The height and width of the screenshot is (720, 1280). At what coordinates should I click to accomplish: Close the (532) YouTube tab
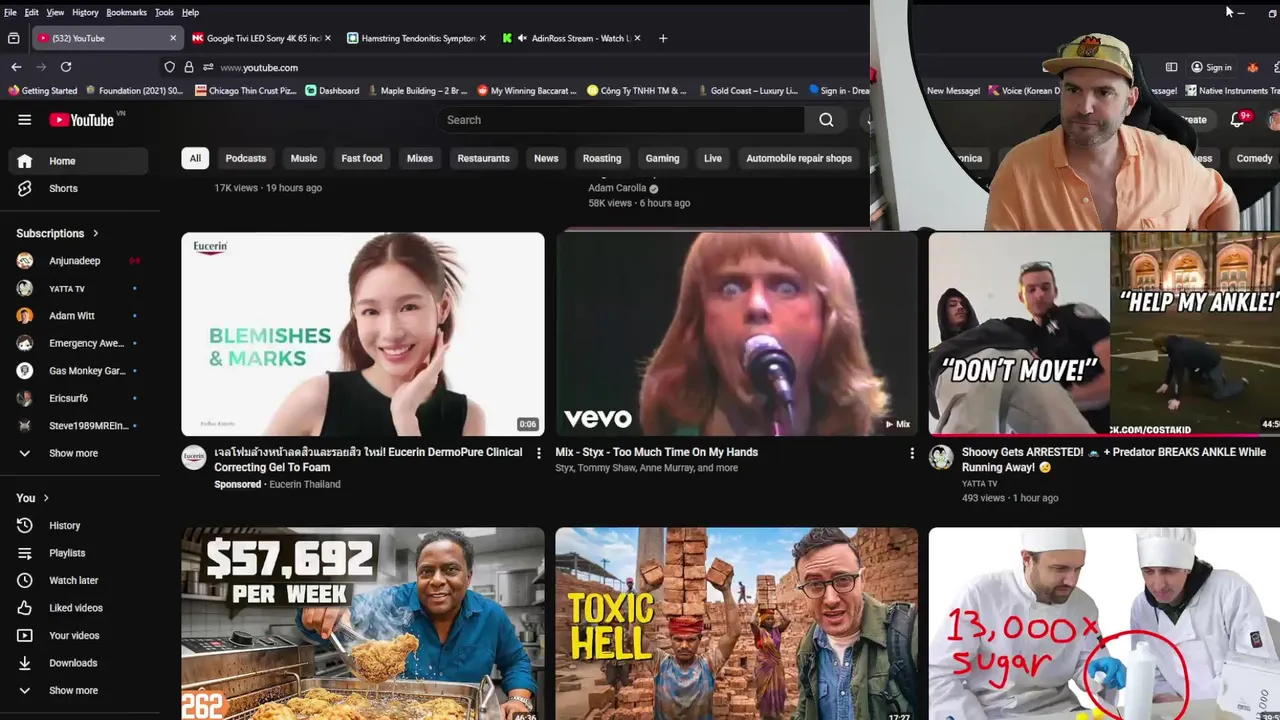click(x=173, y=38)
